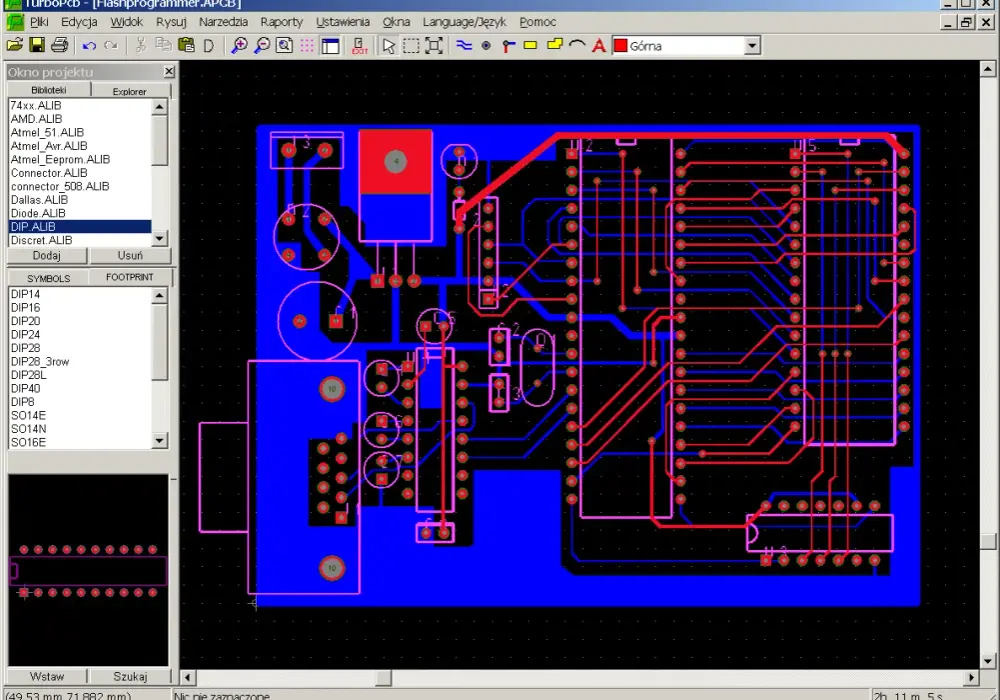Click the red EXIT icon
The width and height of the screenshot is (1000, 700).
360,46
